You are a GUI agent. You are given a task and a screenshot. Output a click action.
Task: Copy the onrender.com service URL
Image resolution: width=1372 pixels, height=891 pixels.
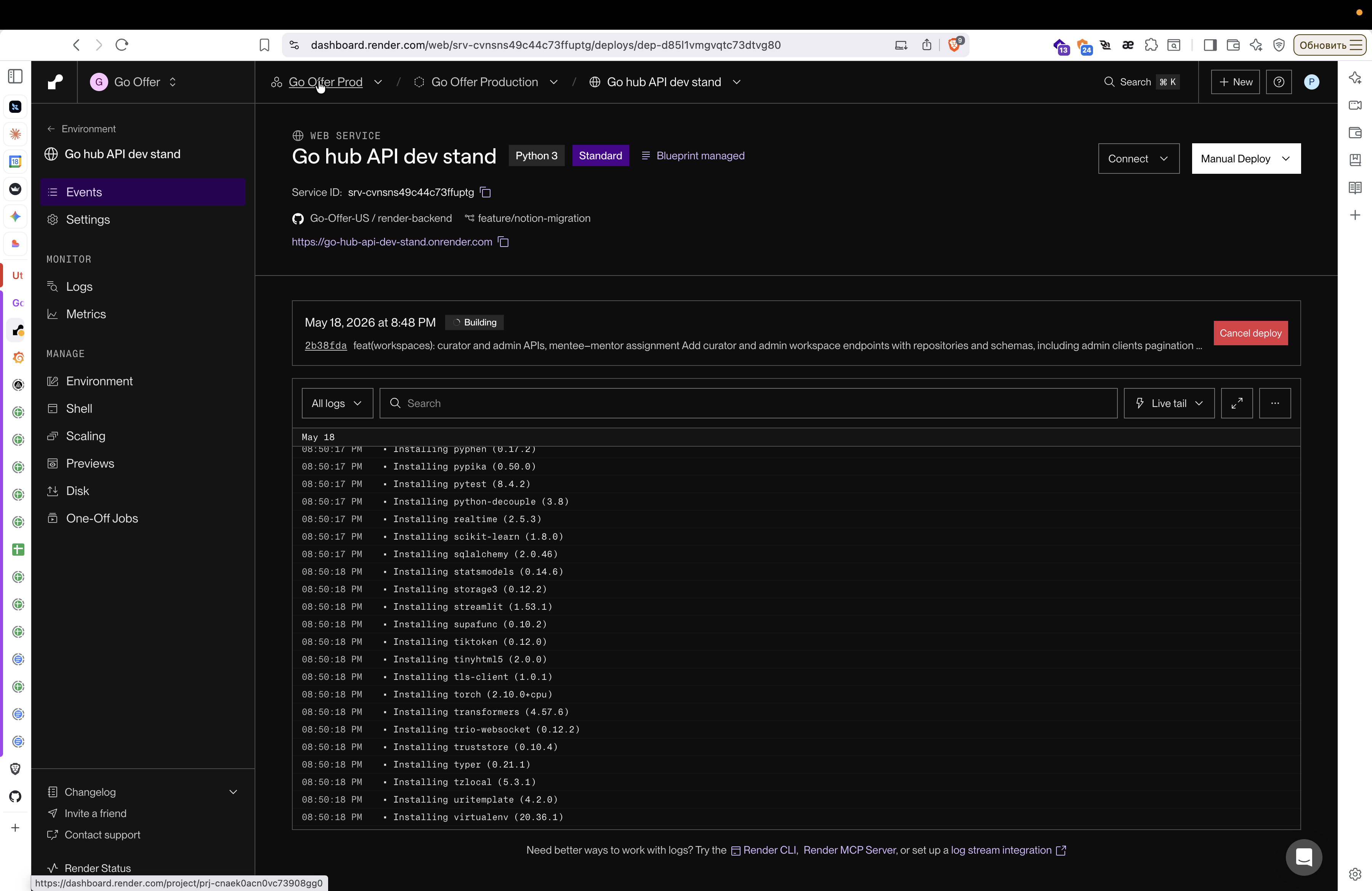click(x=503, y=242)
